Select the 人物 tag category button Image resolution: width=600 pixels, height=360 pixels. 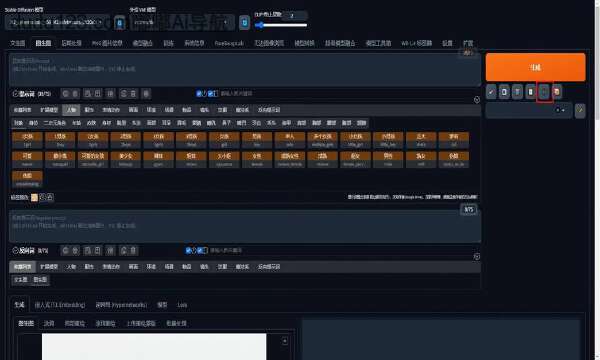pyautogui.click(x=71, y=110)
